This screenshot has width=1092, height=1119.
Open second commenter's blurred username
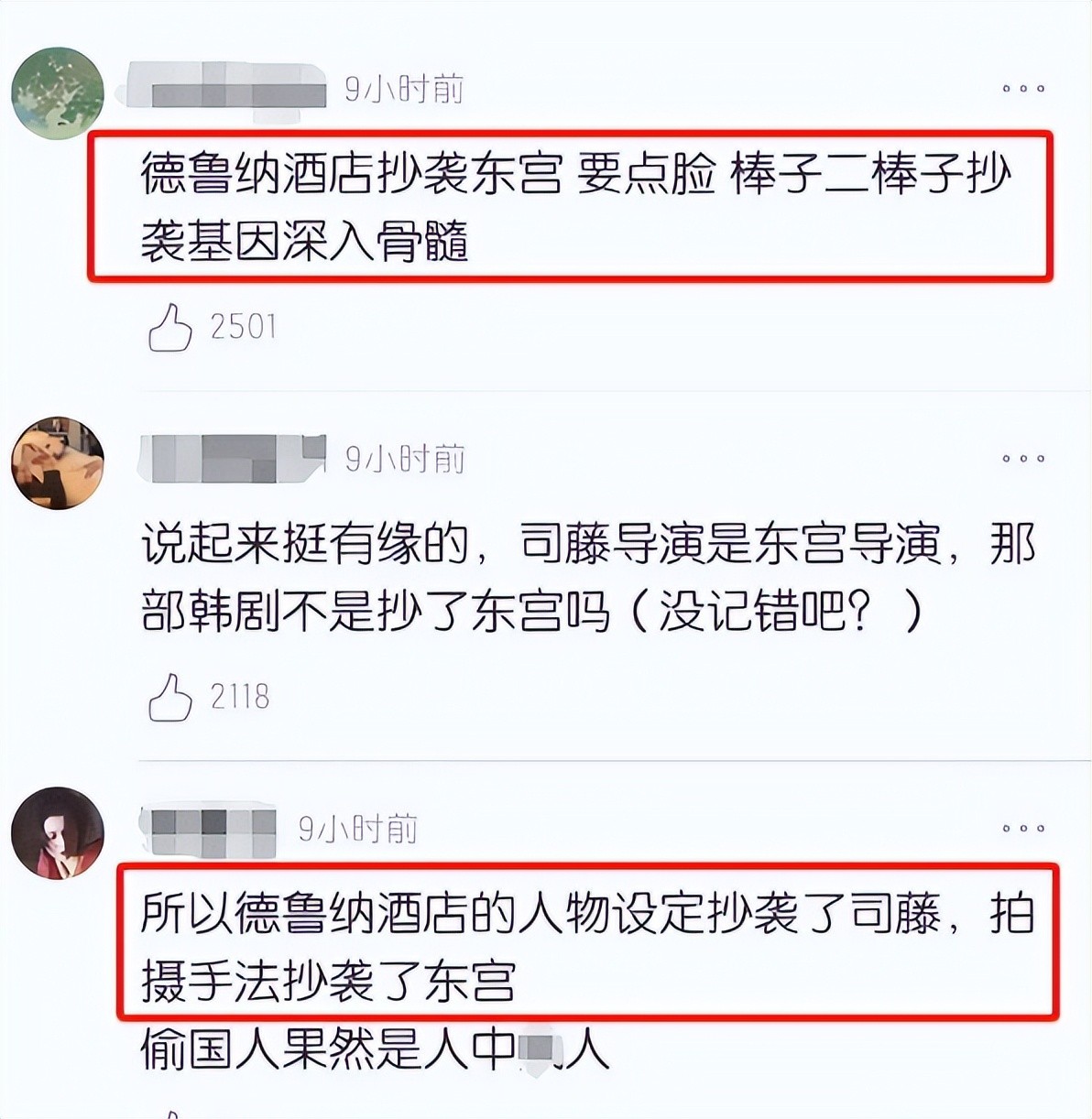click(233, 457)
